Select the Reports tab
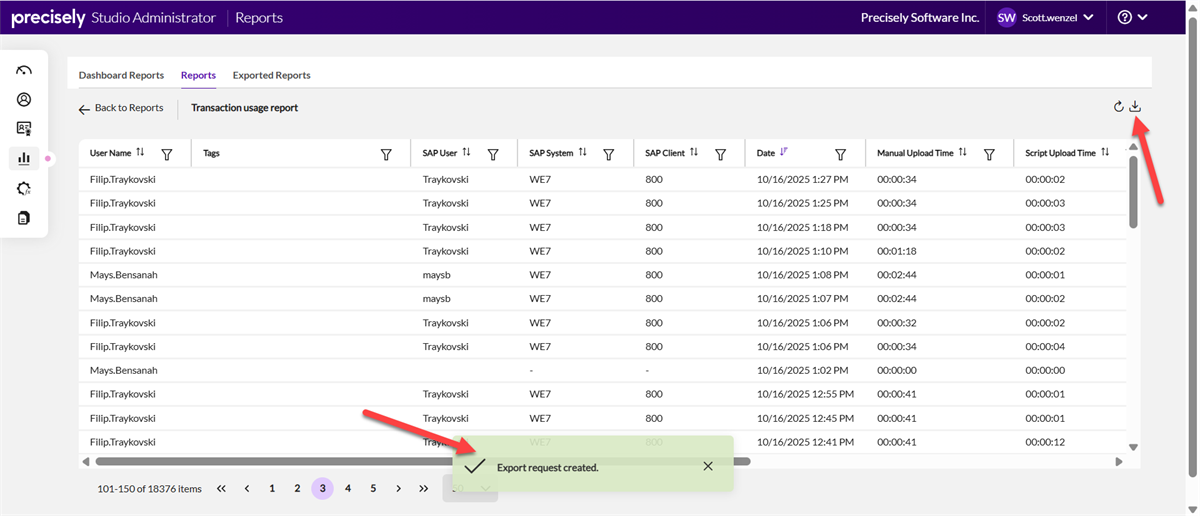1200x516 pixels. tap(198, 75)
